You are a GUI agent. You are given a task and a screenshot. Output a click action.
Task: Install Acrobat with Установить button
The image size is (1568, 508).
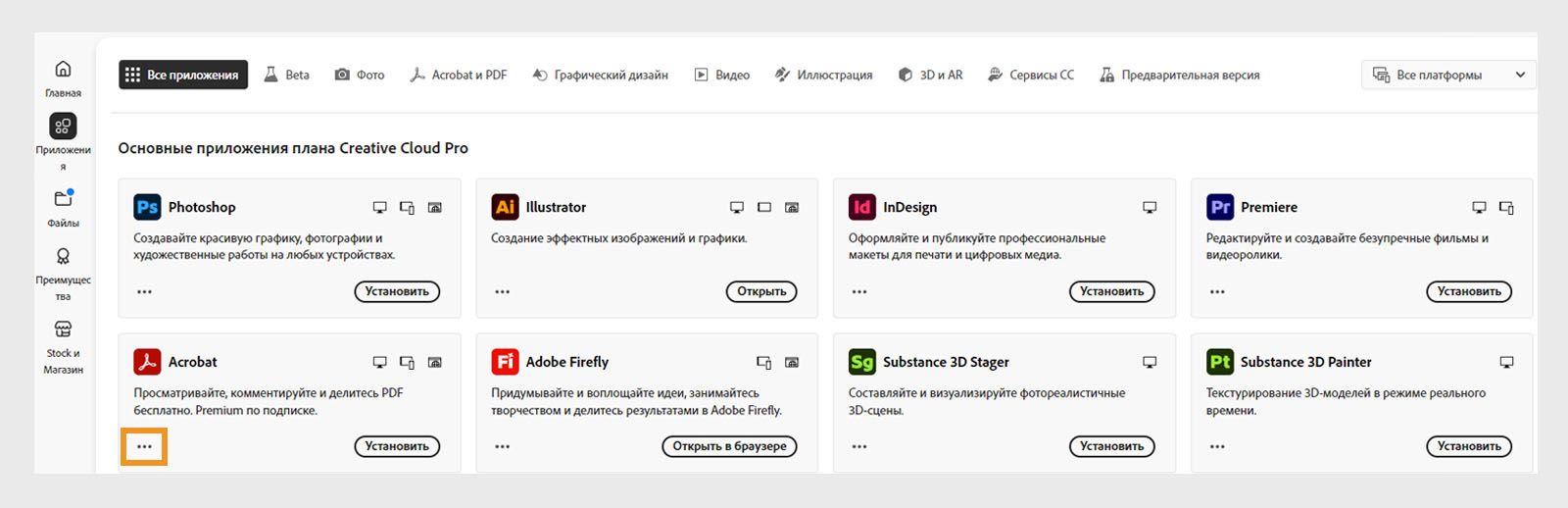pyautogui.click(x=397, y=446)
